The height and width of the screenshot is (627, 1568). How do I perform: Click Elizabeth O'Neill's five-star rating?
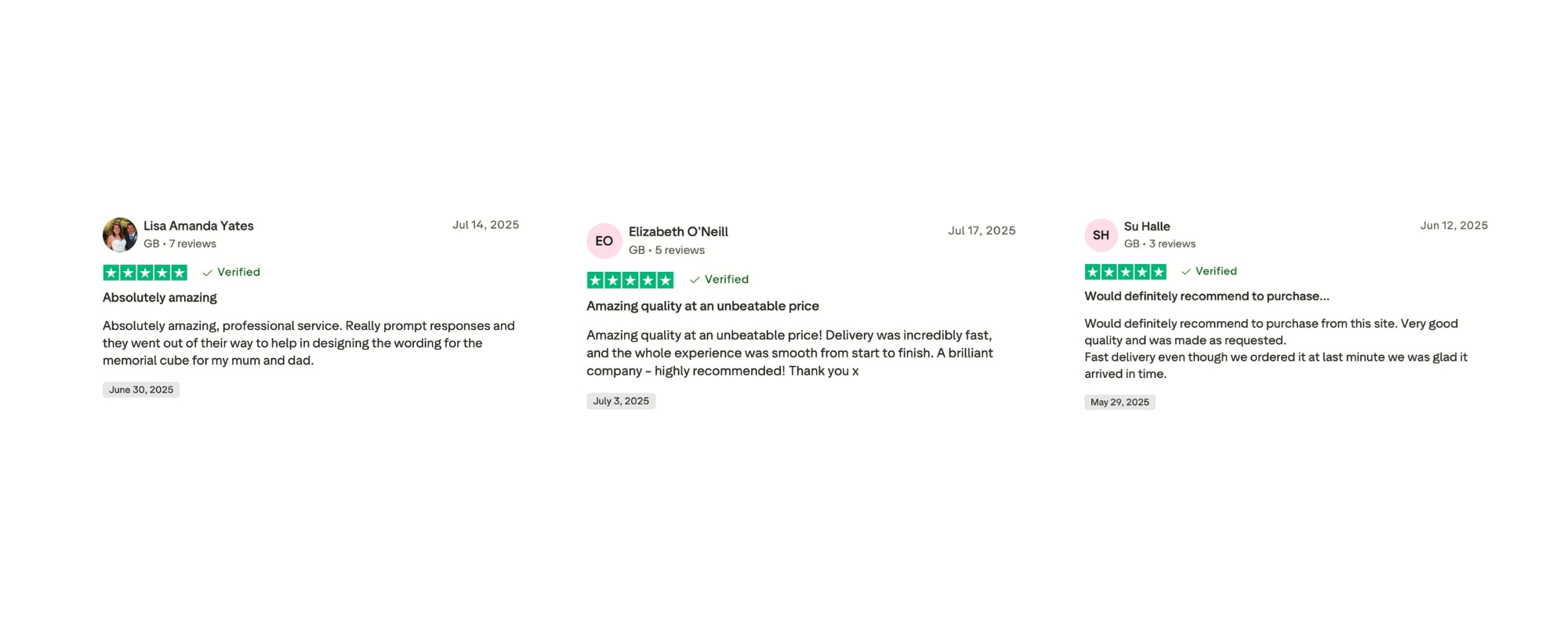(630, 280)
